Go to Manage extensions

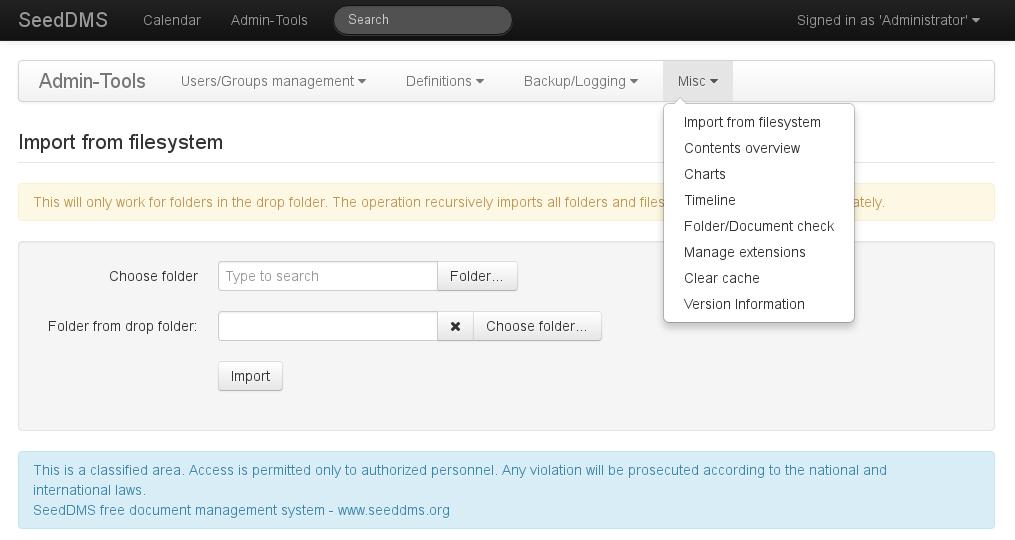click(x=745, y=252)
